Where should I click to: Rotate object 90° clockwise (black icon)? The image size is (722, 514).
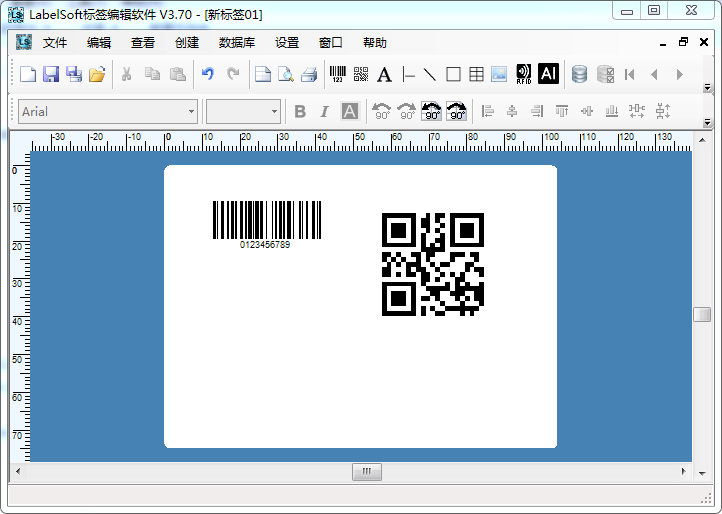coord(456,111)
